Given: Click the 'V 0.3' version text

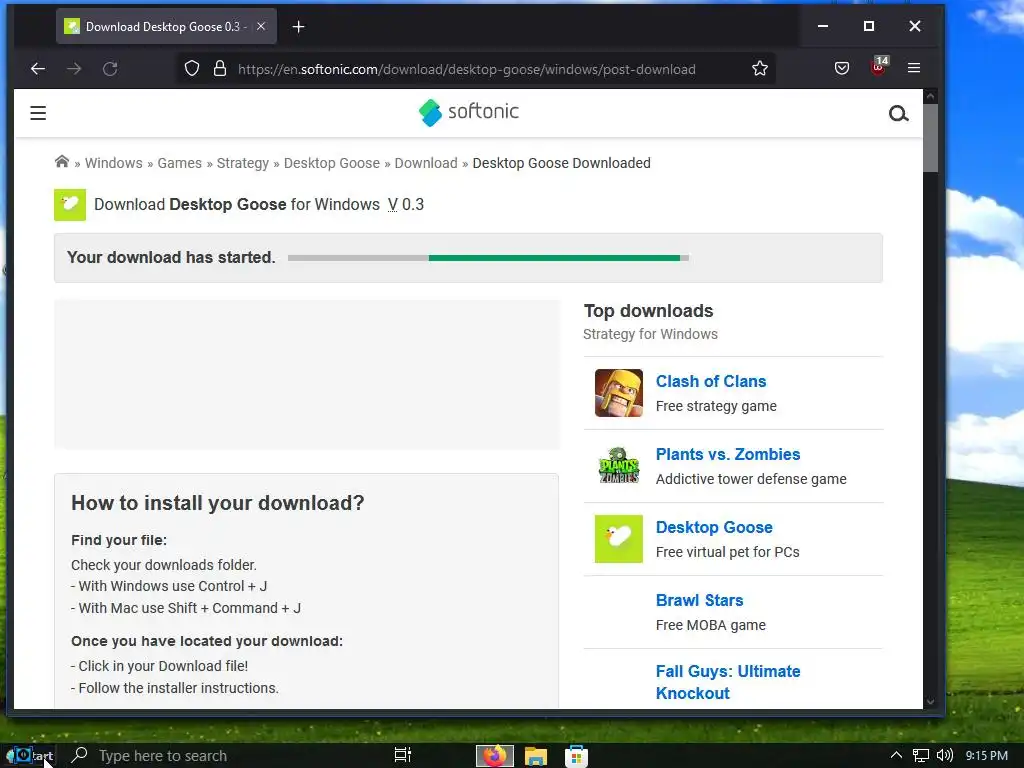Looking at the screenshot, I should pos(406,204).
